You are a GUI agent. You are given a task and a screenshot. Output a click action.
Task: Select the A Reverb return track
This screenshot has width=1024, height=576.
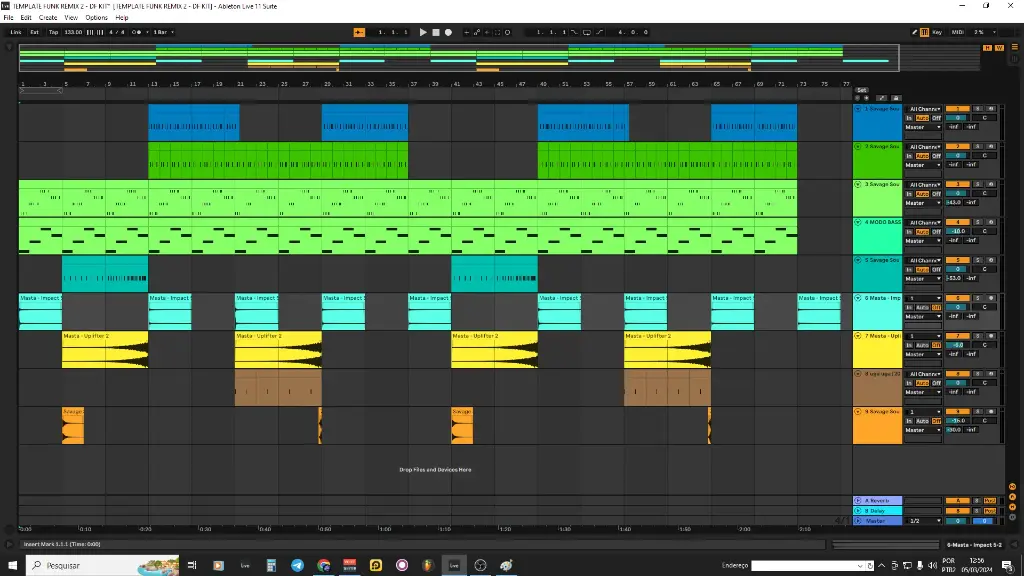[x=878, y=501]
